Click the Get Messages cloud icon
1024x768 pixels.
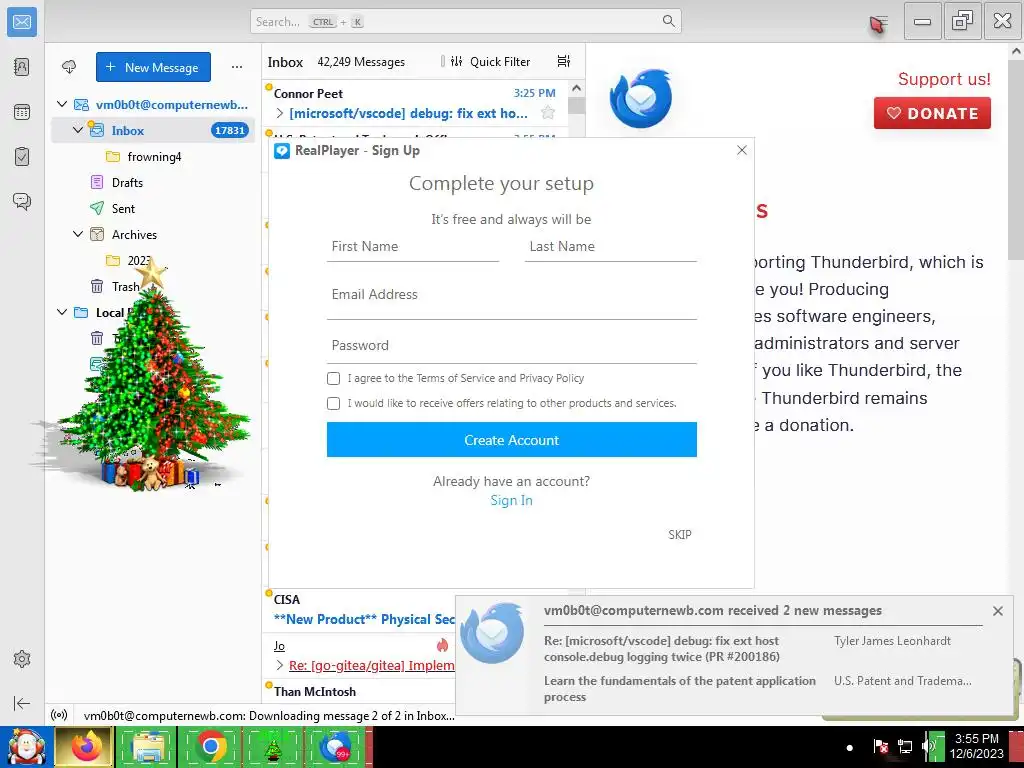click(69, 67)
